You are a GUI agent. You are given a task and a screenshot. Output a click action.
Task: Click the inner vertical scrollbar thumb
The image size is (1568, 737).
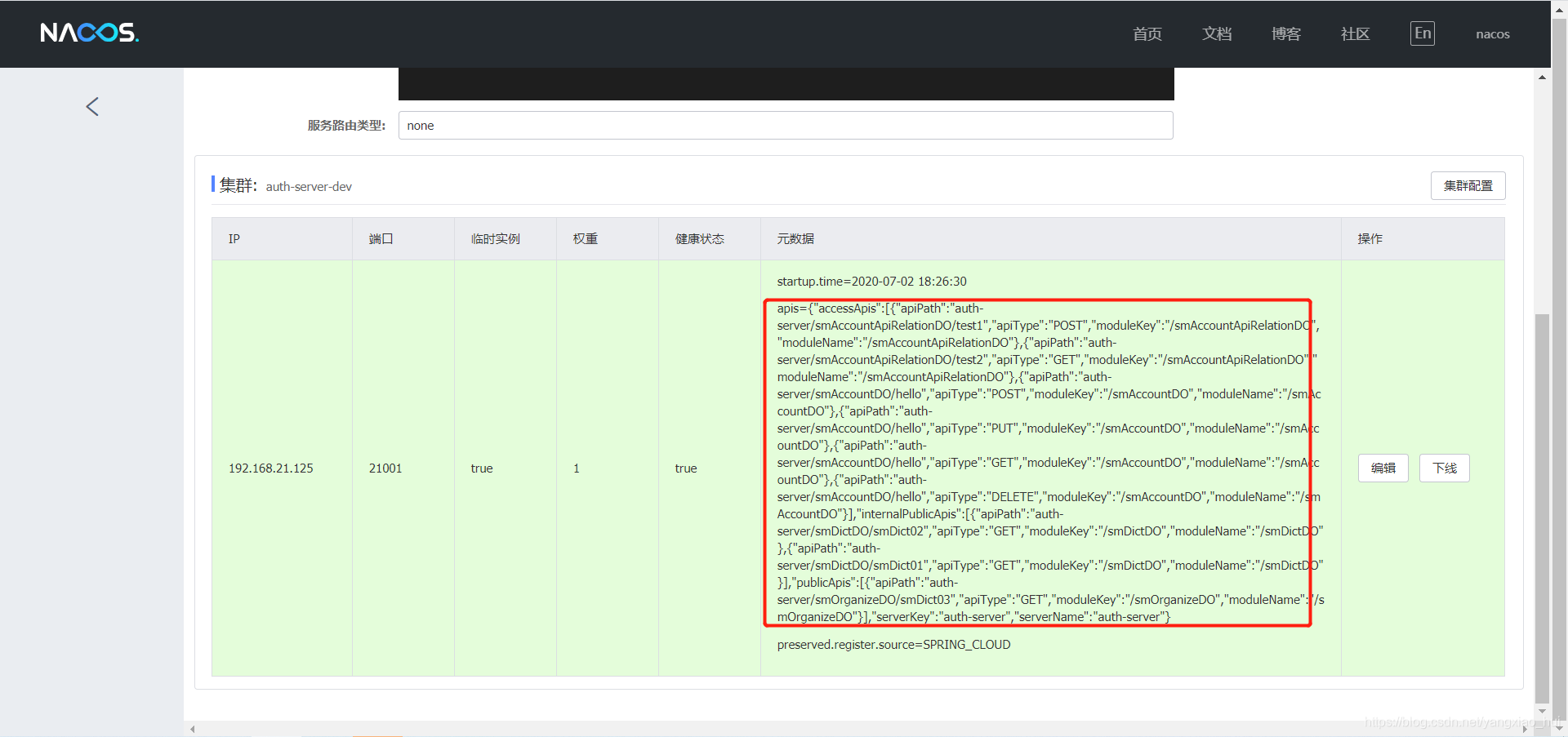click(1542, 508)
